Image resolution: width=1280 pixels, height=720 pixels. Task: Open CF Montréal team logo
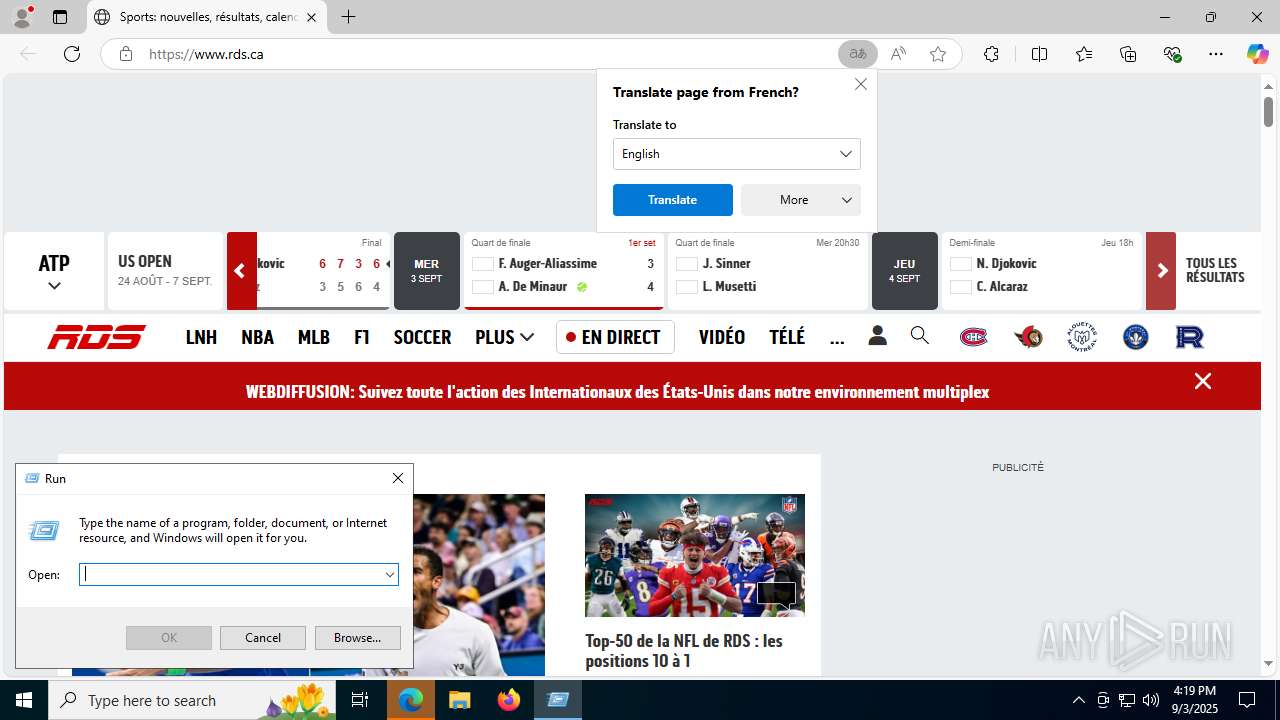1135,337
